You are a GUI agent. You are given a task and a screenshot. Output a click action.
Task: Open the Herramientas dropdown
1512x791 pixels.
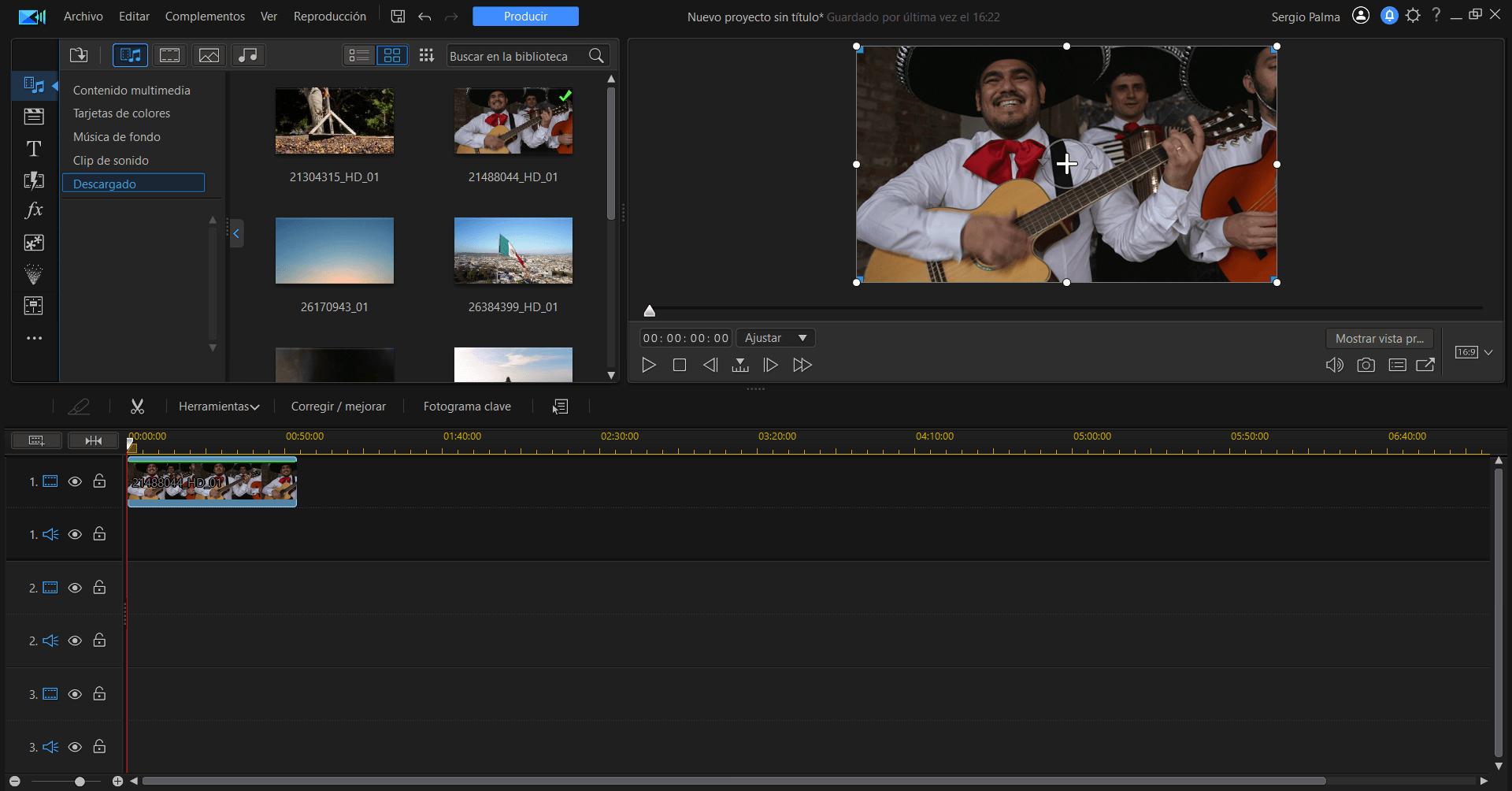[218, 407]
